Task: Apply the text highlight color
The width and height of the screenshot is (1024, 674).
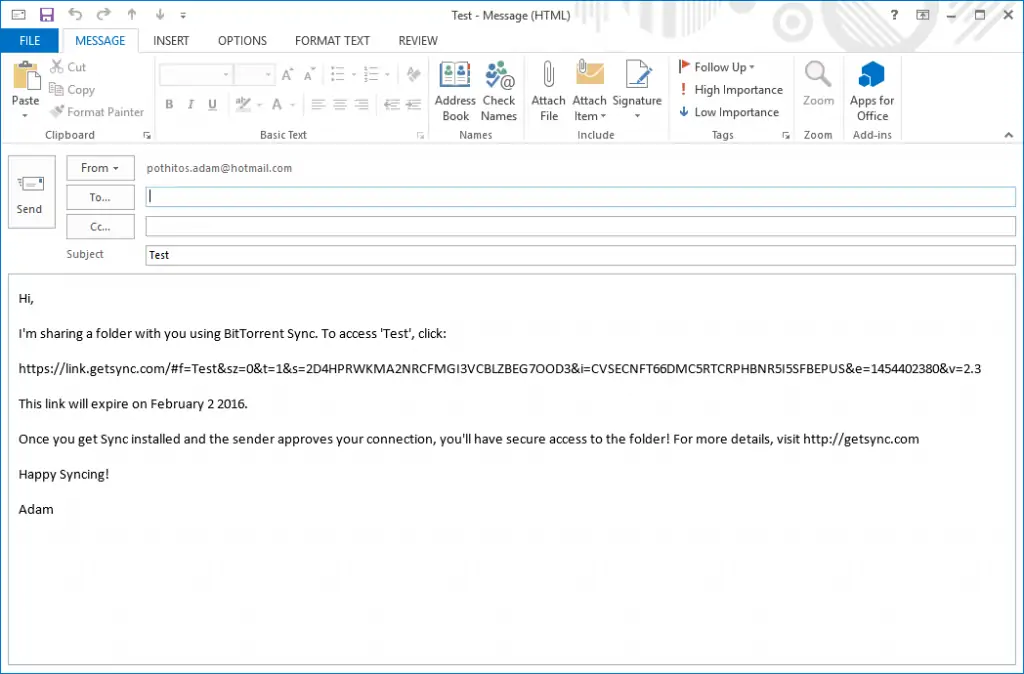Action: pyautogui.click(x=243, y=104)
